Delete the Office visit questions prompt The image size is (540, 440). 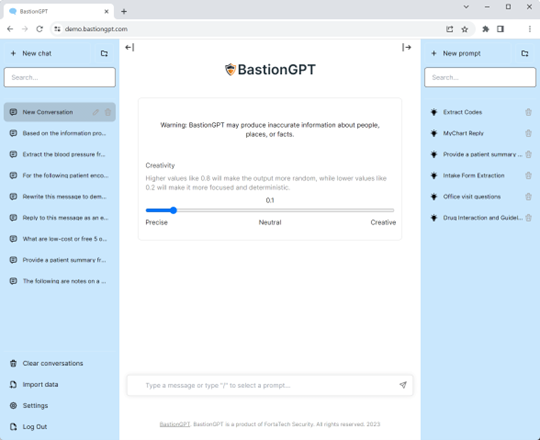pyautogui.click(x=528, y=197)
